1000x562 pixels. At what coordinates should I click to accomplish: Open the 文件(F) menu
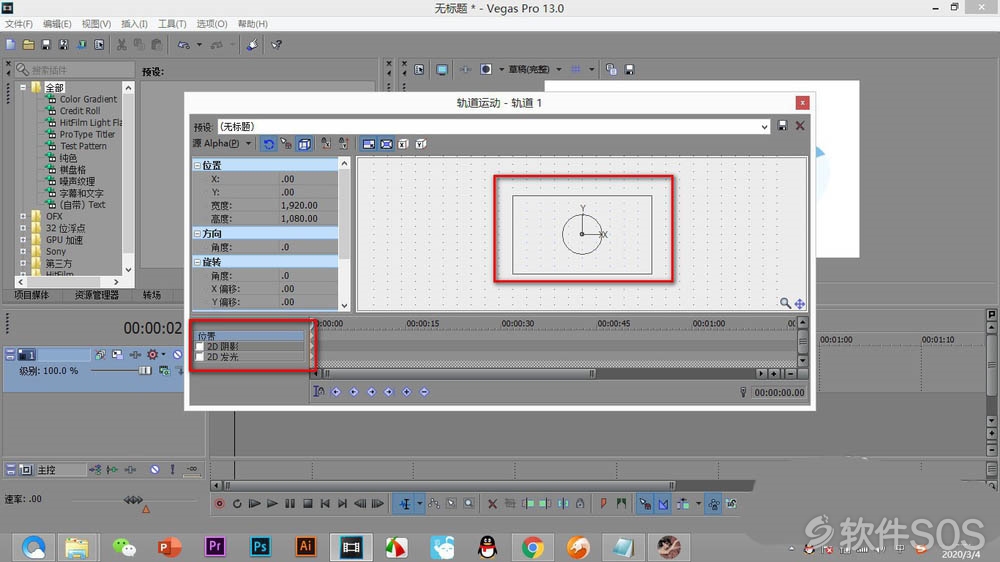(18, 24)
